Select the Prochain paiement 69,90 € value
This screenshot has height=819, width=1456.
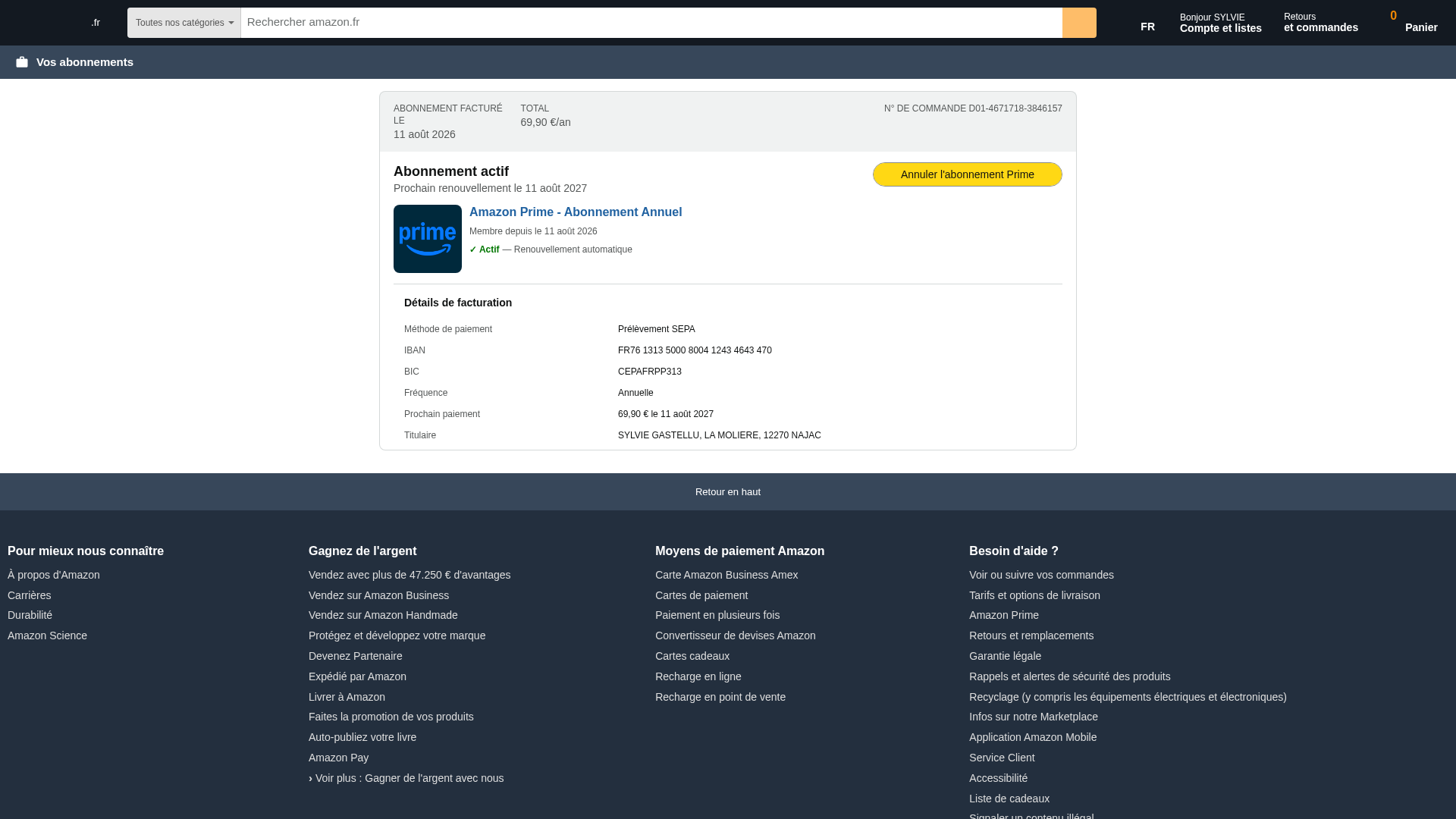point(666,414)
